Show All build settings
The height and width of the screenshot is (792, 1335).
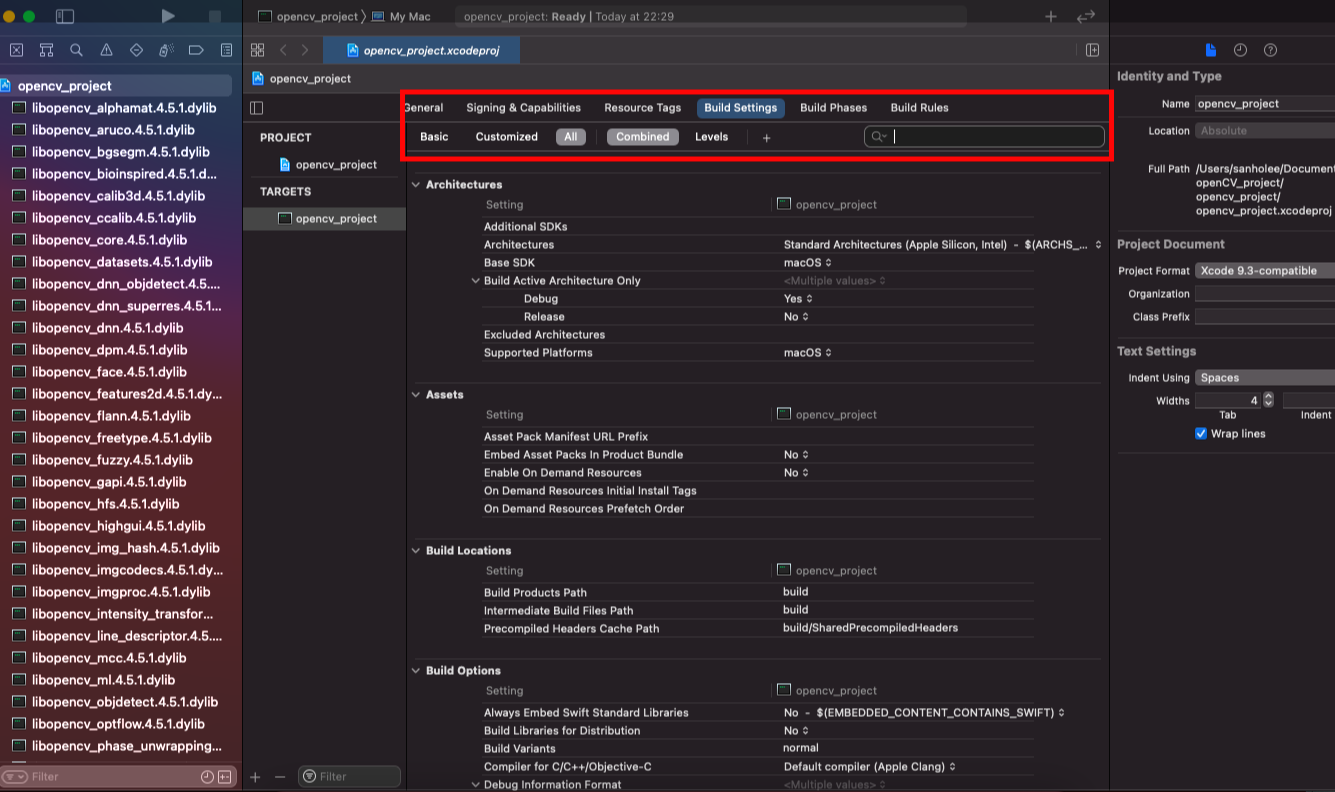(570, 137)
